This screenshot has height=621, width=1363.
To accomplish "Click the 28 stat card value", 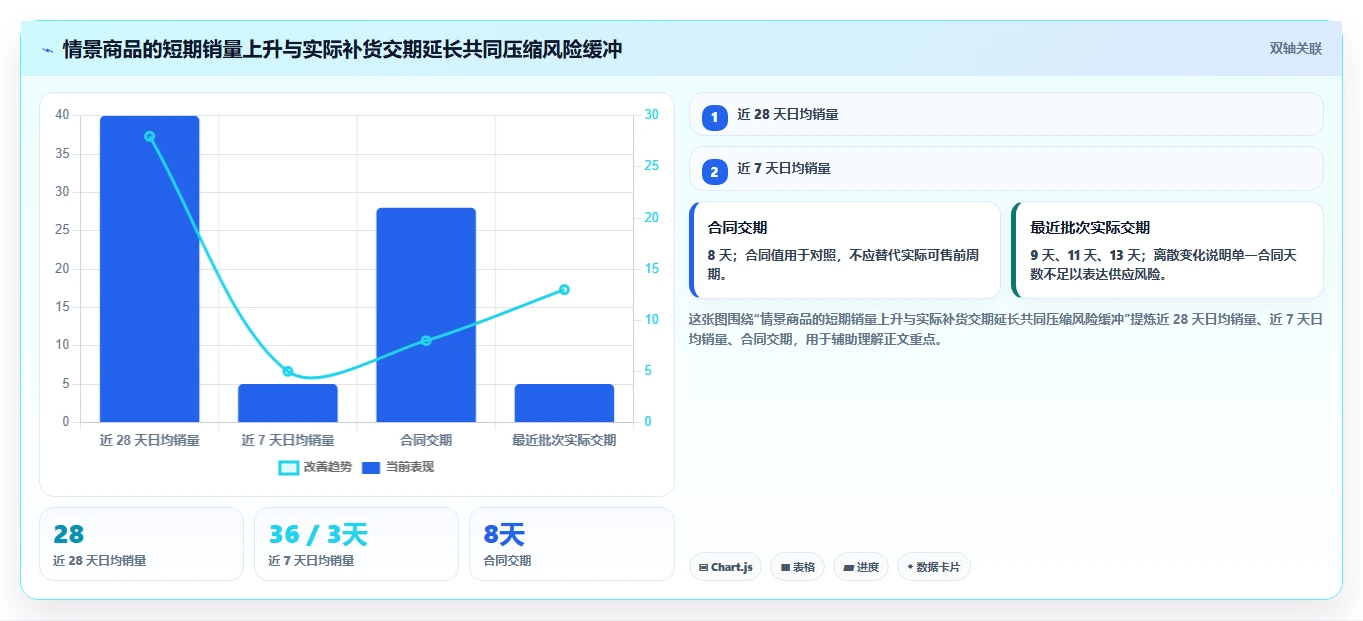I will click(x=69, y=535).
